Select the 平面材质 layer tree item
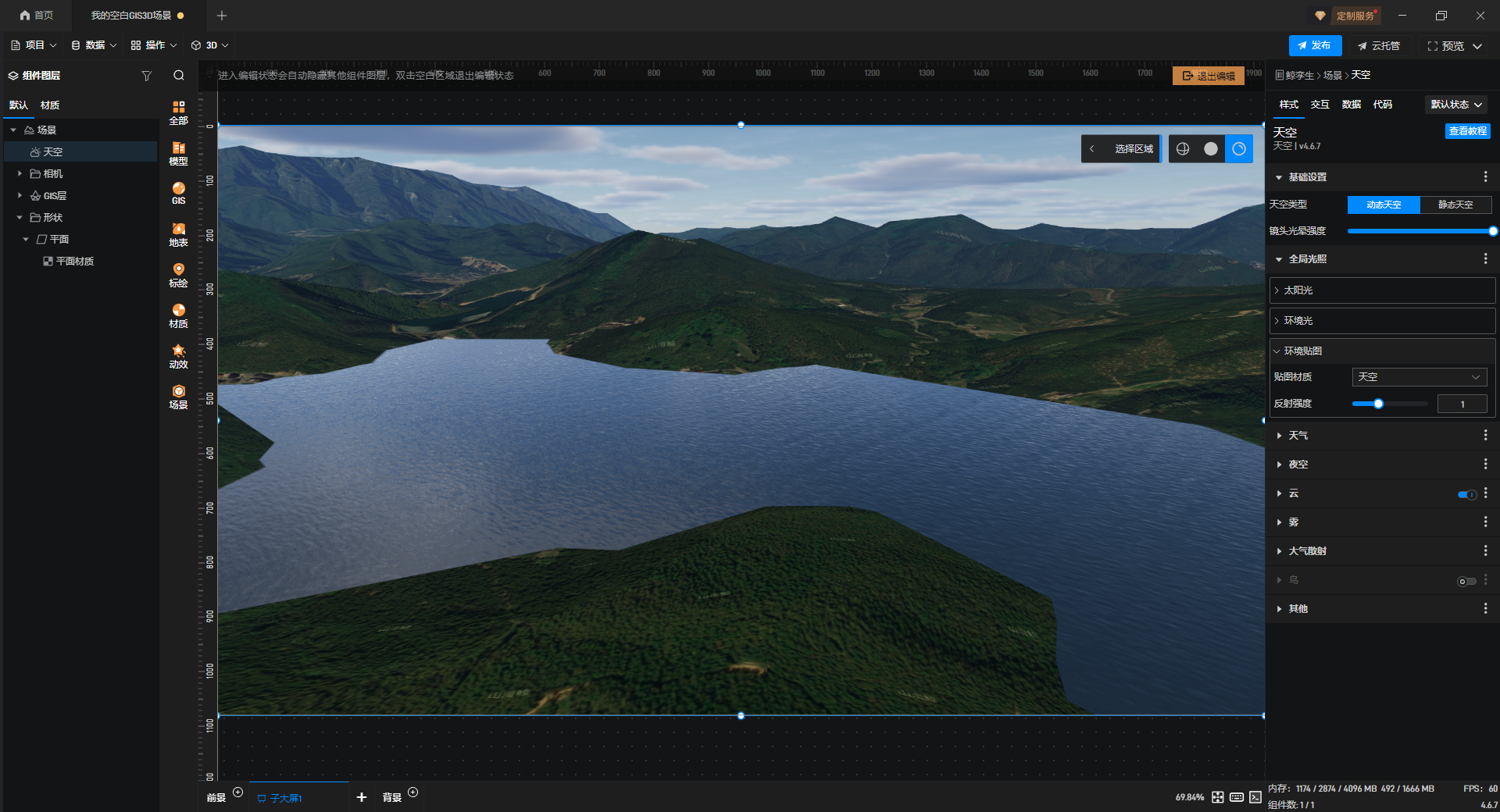This screenshot has width=1500, height=812. [74, 262]
